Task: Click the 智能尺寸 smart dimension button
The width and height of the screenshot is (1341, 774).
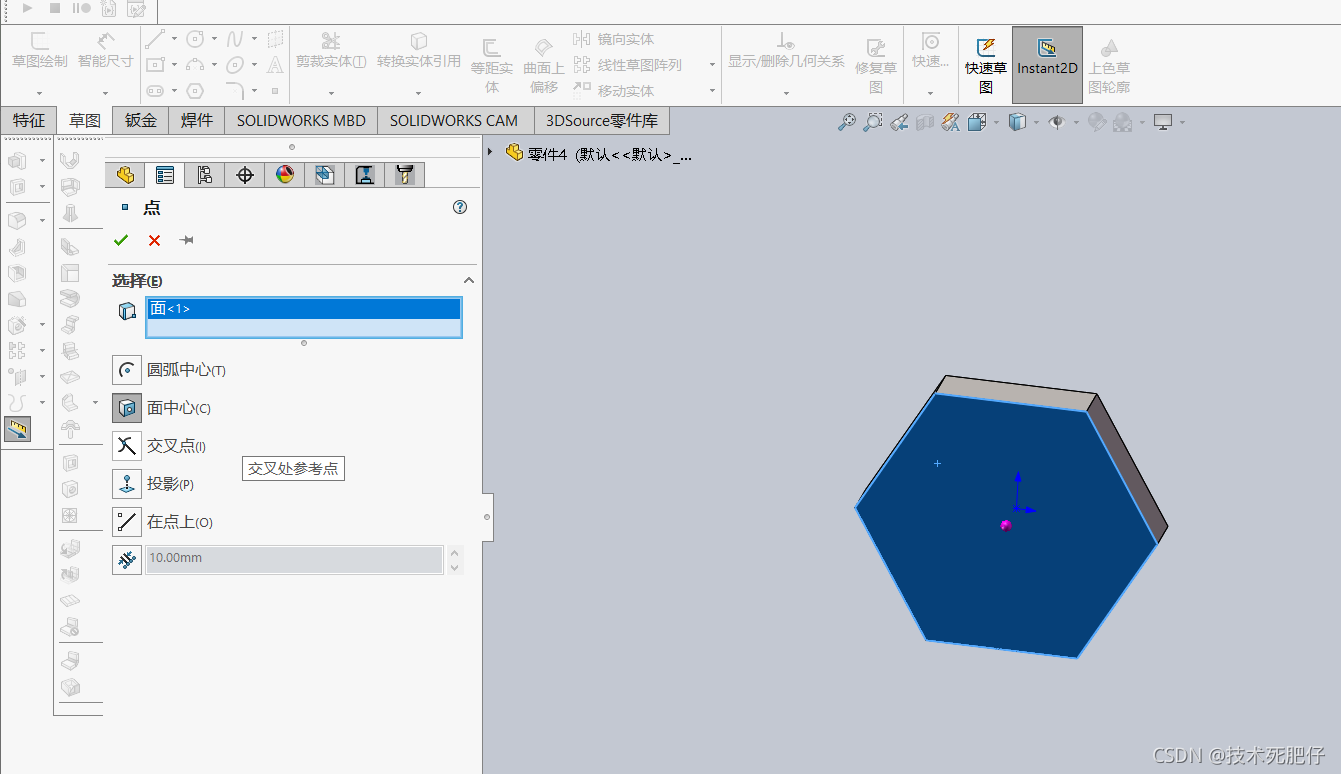Action: [x=106, y=50]
